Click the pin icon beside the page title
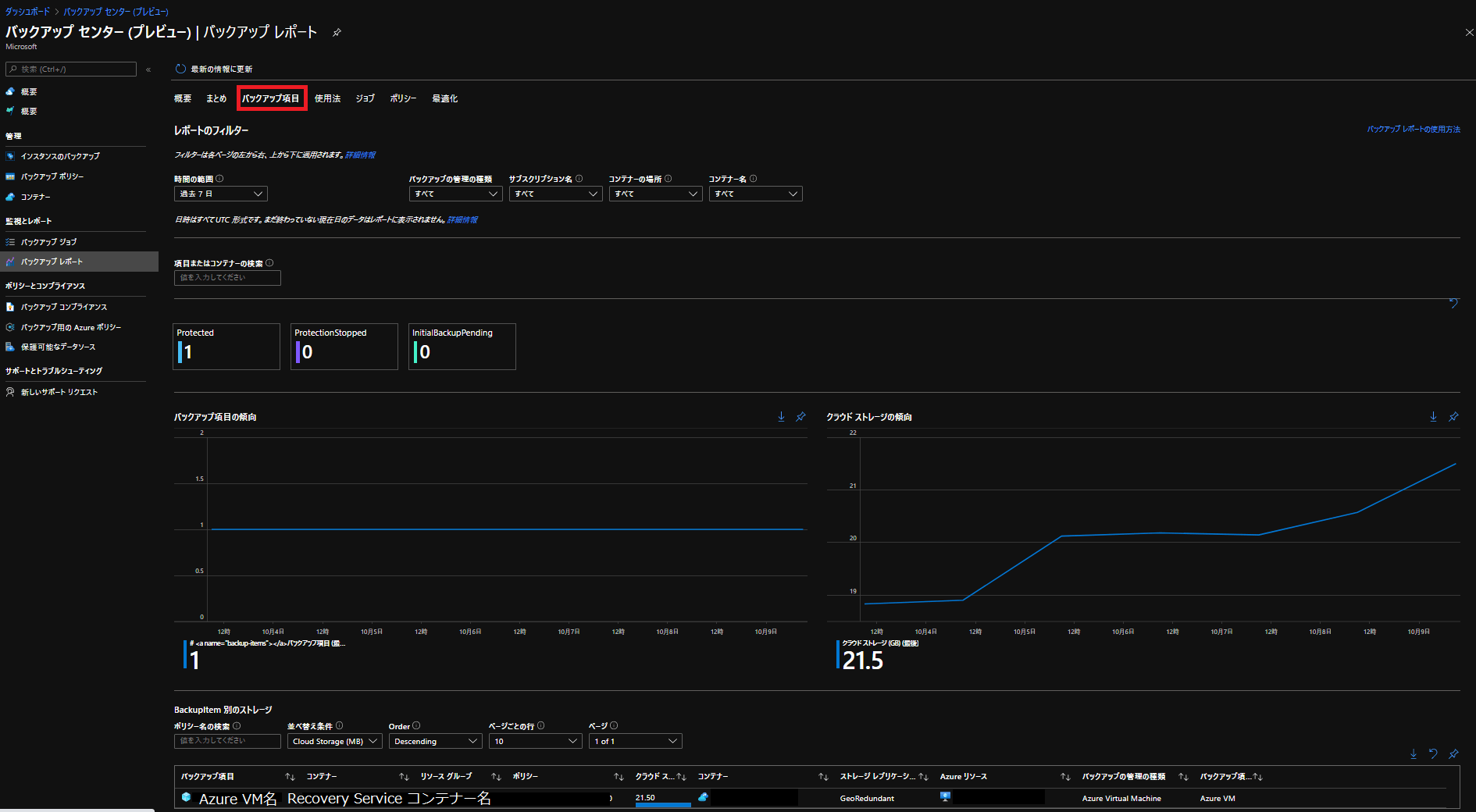Image resolution: width=1476 pixels, height=812 pixels. pyautogui.click(x=337, y=33)
